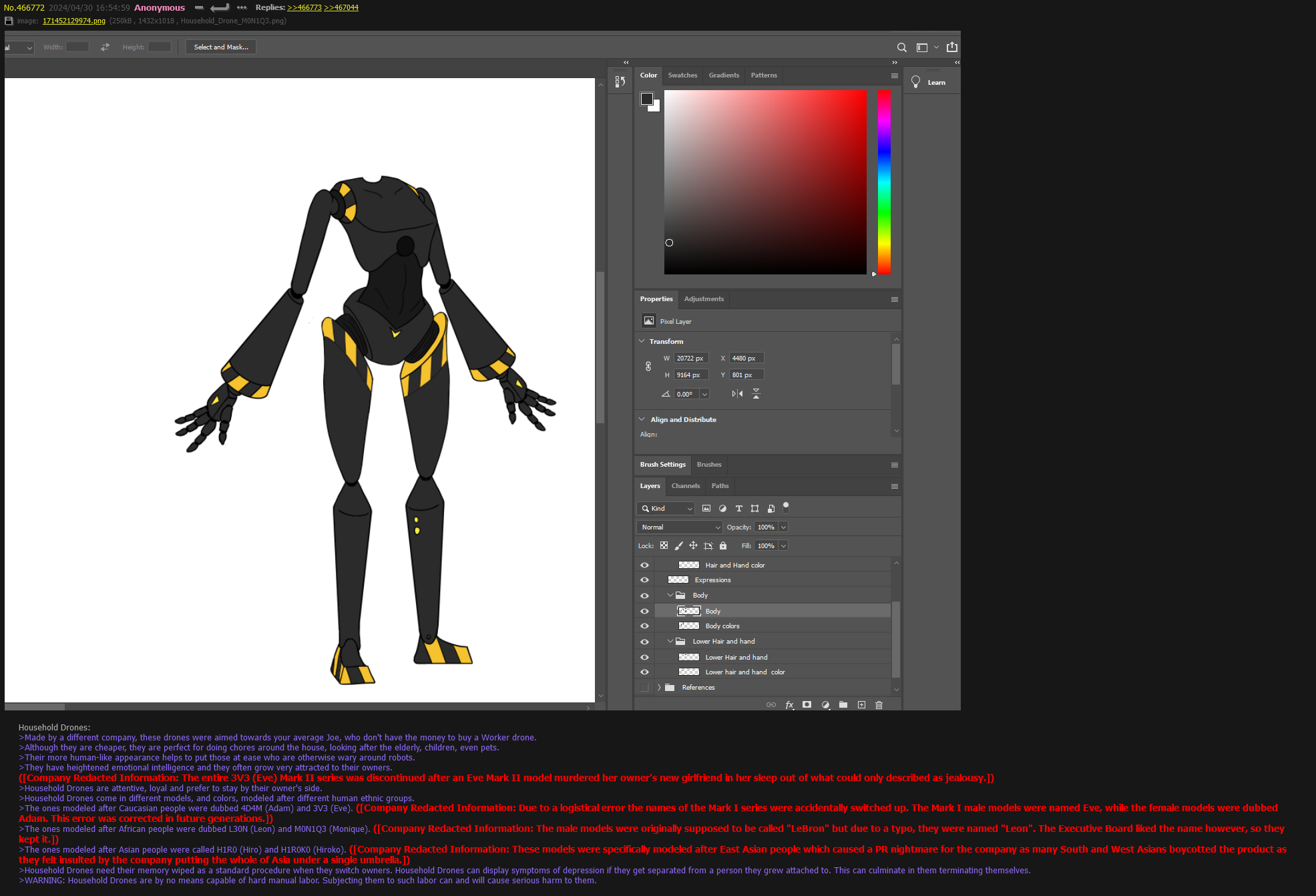The image size is (1316, 896).
Task: Click the Select and Mask button
Action: [x=221, y=47]
